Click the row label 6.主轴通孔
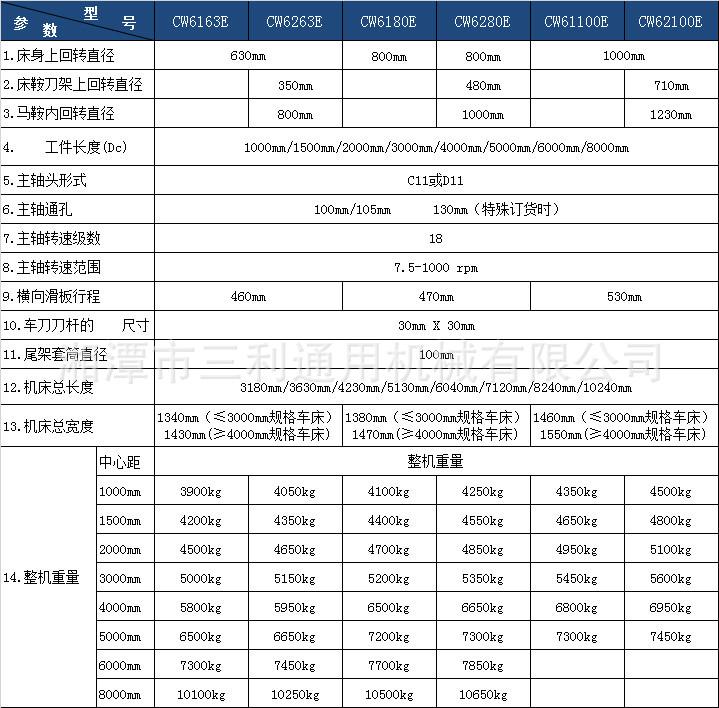The image size is (719, 708). [38, 210]
